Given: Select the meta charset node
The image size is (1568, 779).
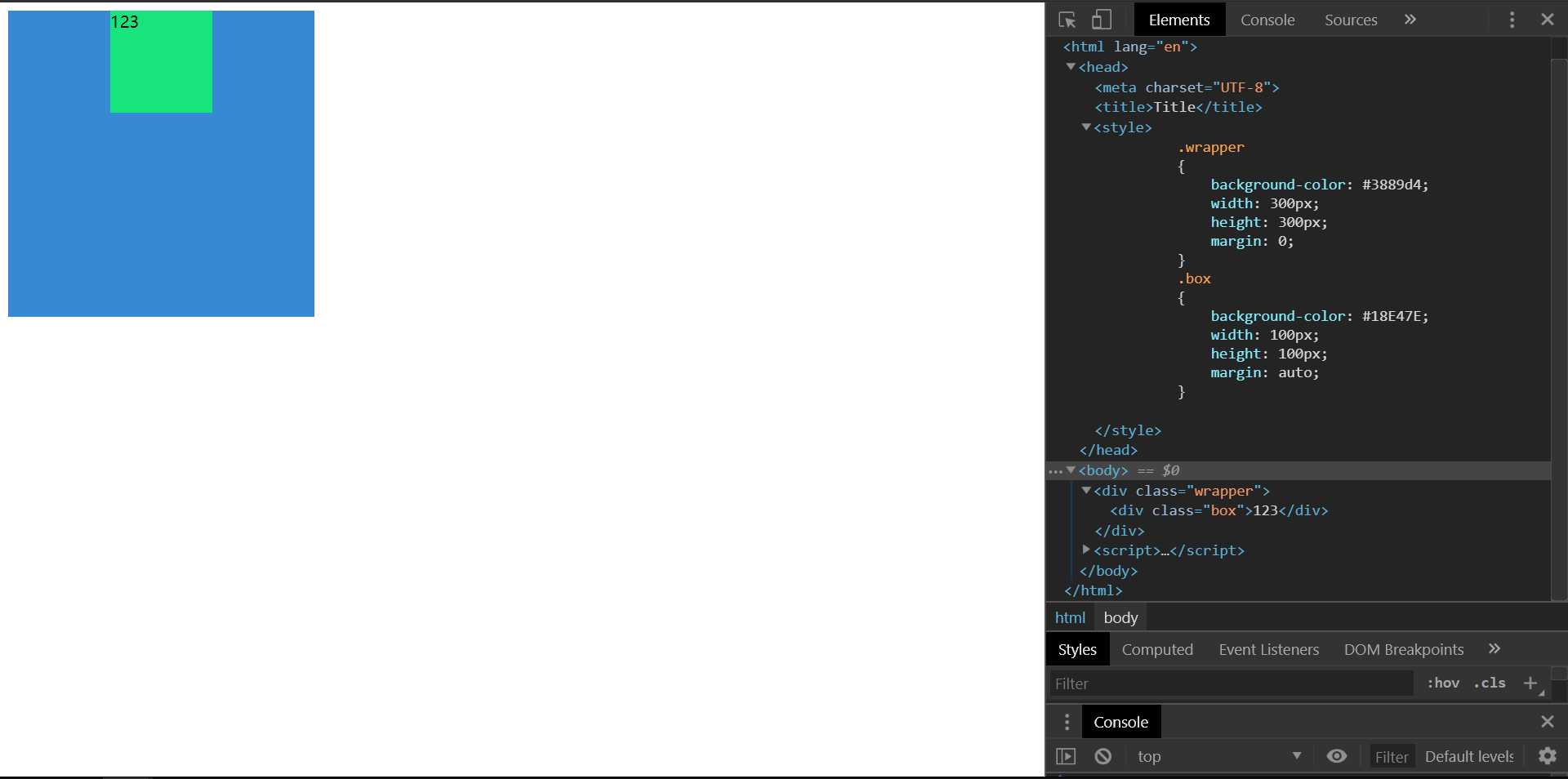Looking at the screenshot, I should (x=1187, y=87).
